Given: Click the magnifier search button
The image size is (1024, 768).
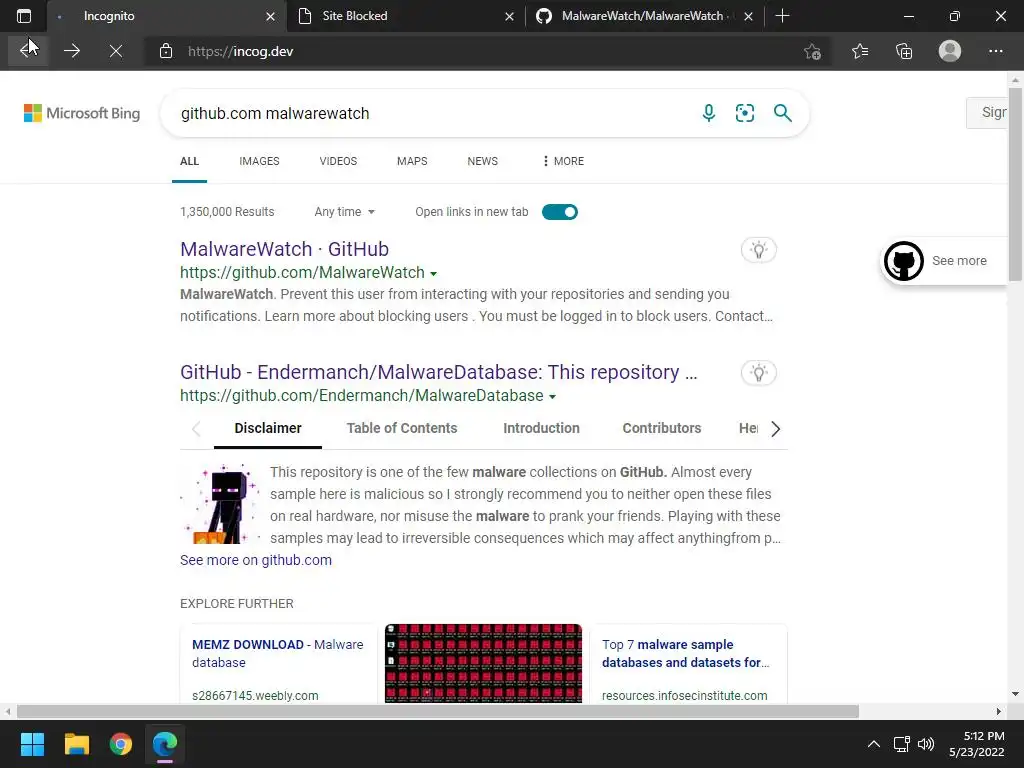Looking at the screenshot, I should tap(782, 113).
